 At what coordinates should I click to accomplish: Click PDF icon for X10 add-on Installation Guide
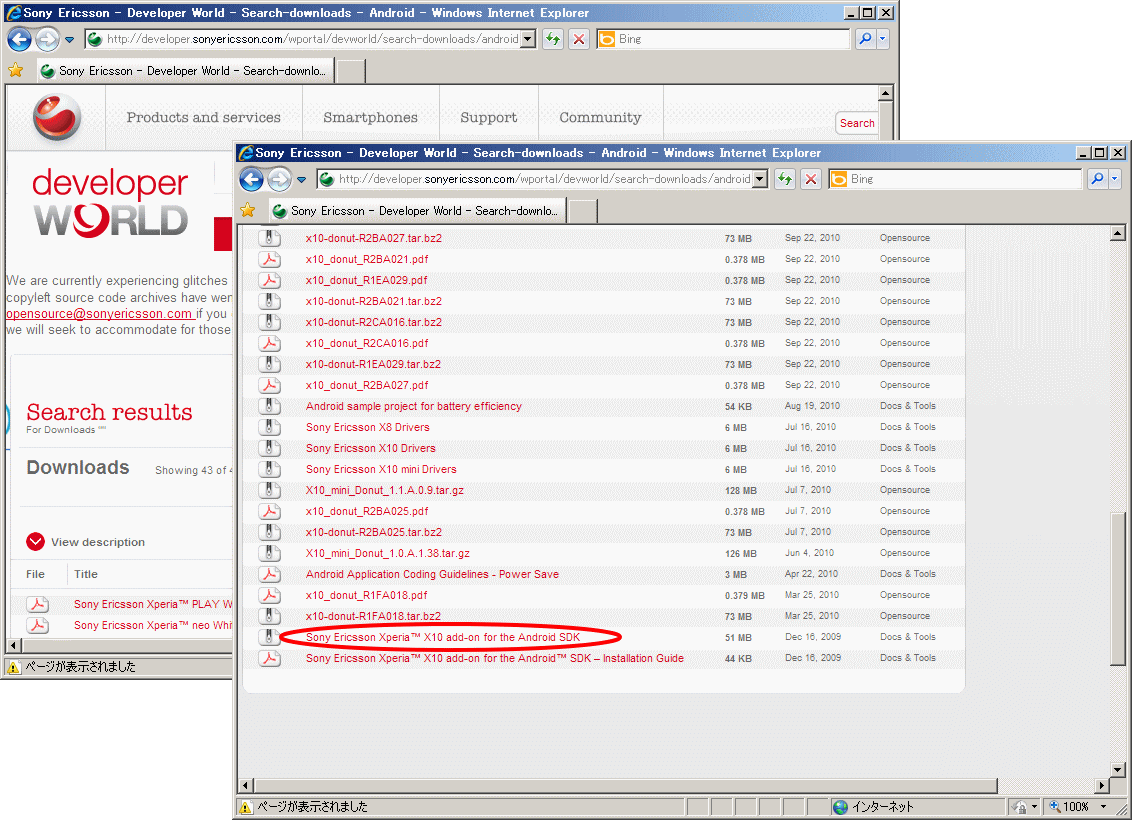(x=269, y=658)
